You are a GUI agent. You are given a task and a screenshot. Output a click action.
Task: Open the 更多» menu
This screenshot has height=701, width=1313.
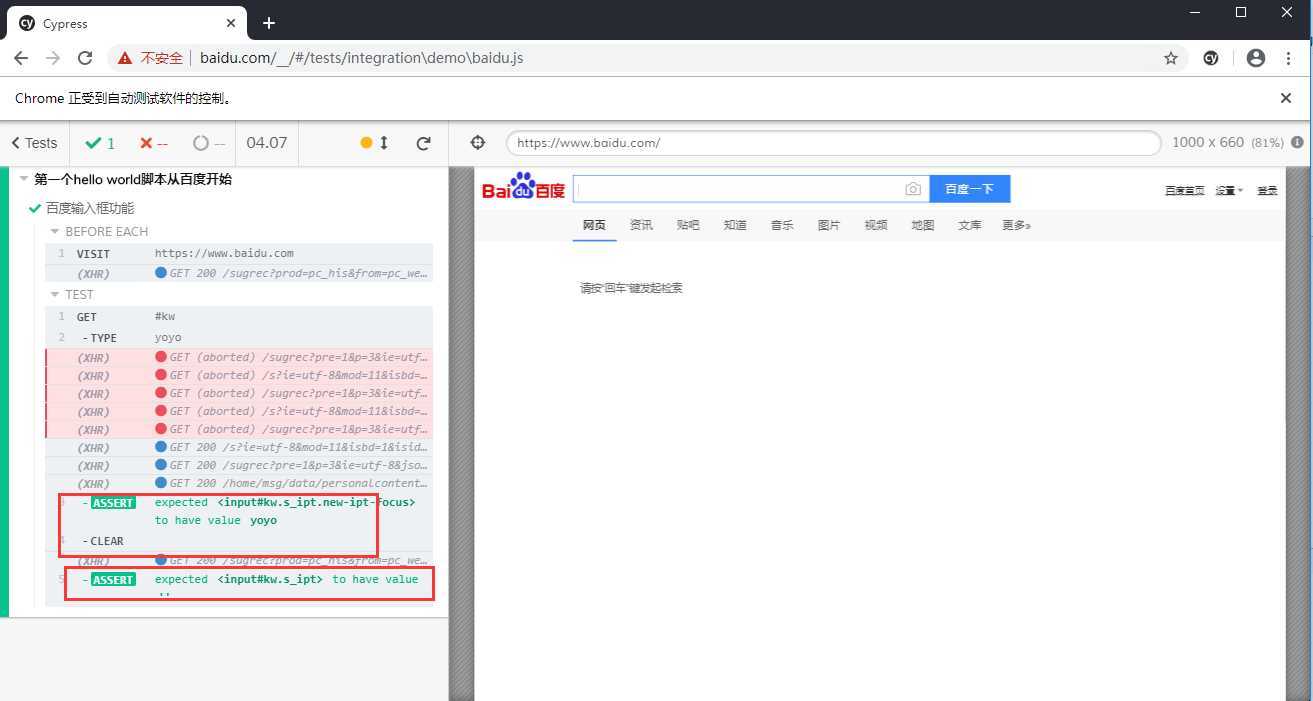1016,225
